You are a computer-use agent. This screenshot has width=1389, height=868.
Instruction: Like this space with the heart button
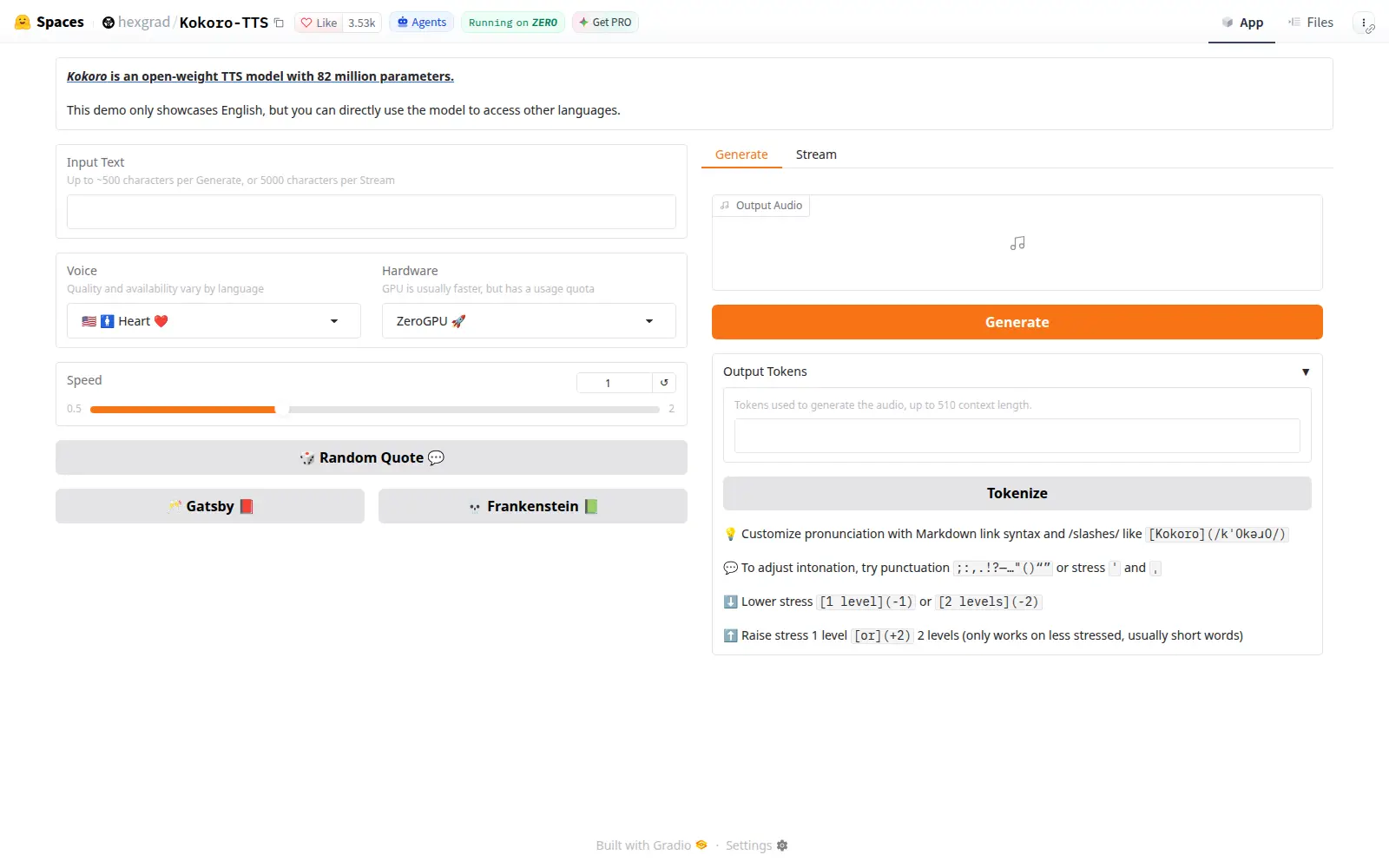tap(319, 23)
